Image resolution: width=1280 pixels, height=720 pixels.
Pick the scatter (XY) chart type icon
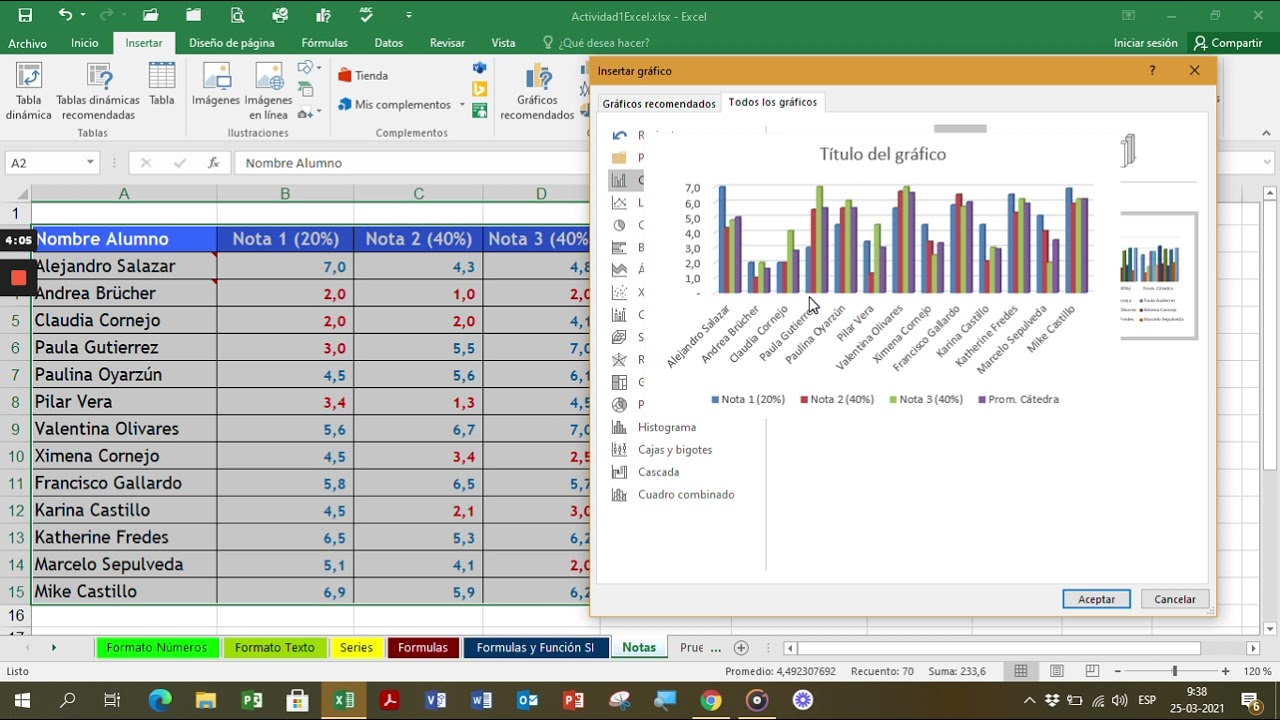(x=619, y=292)
